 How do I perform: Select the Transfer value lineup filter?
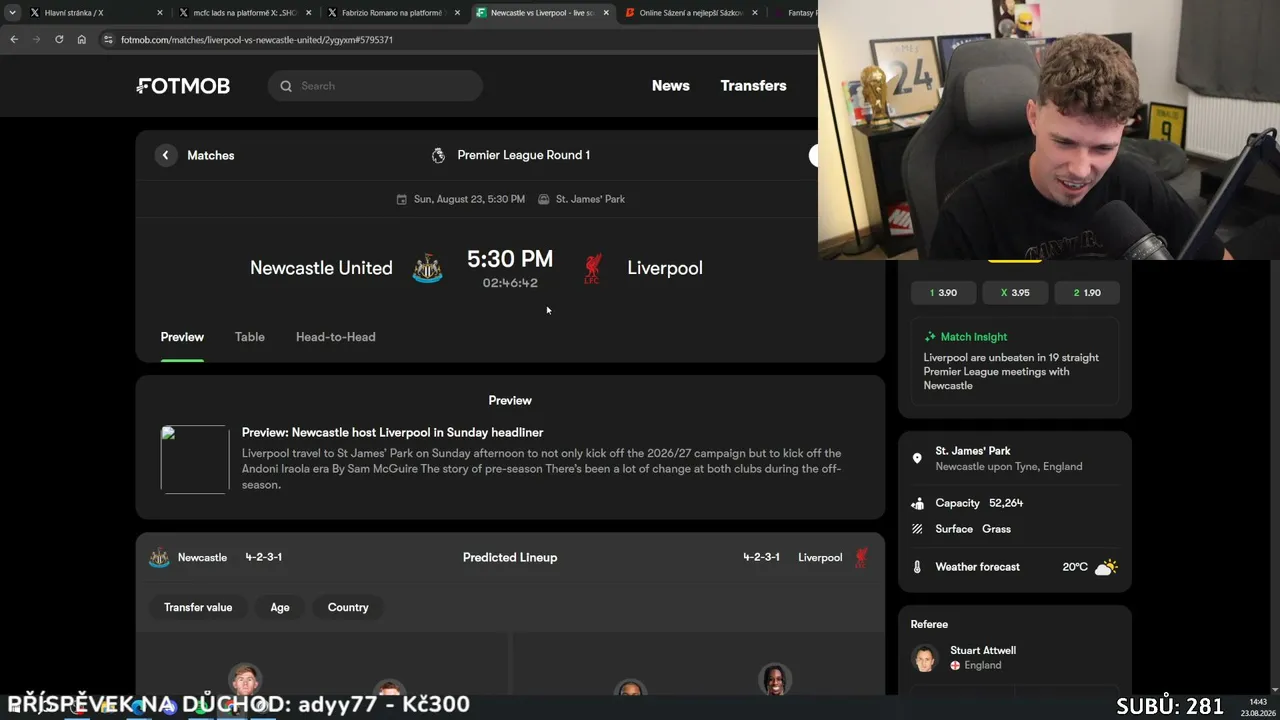tap(198, 607)
